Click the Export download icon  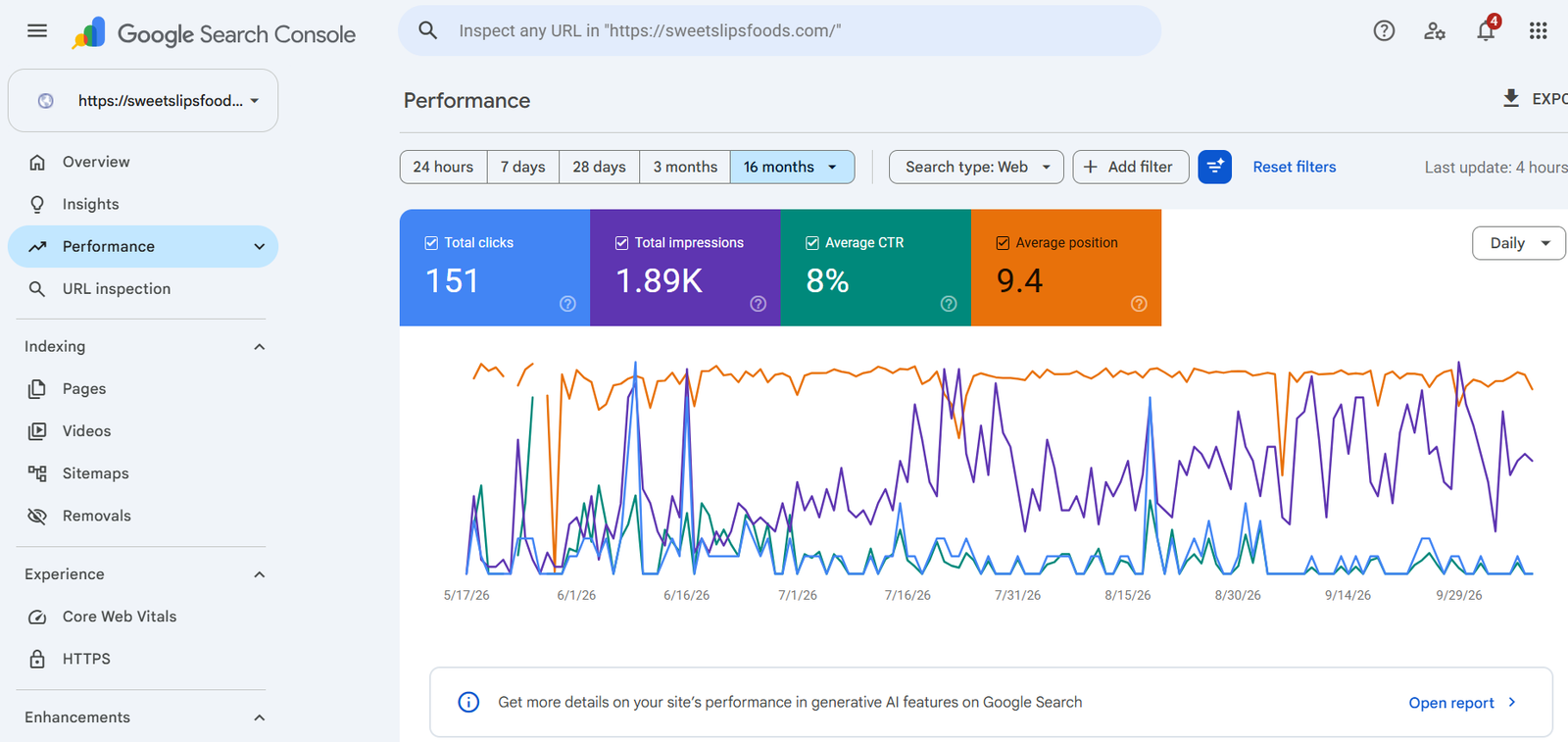(1511, 98)
